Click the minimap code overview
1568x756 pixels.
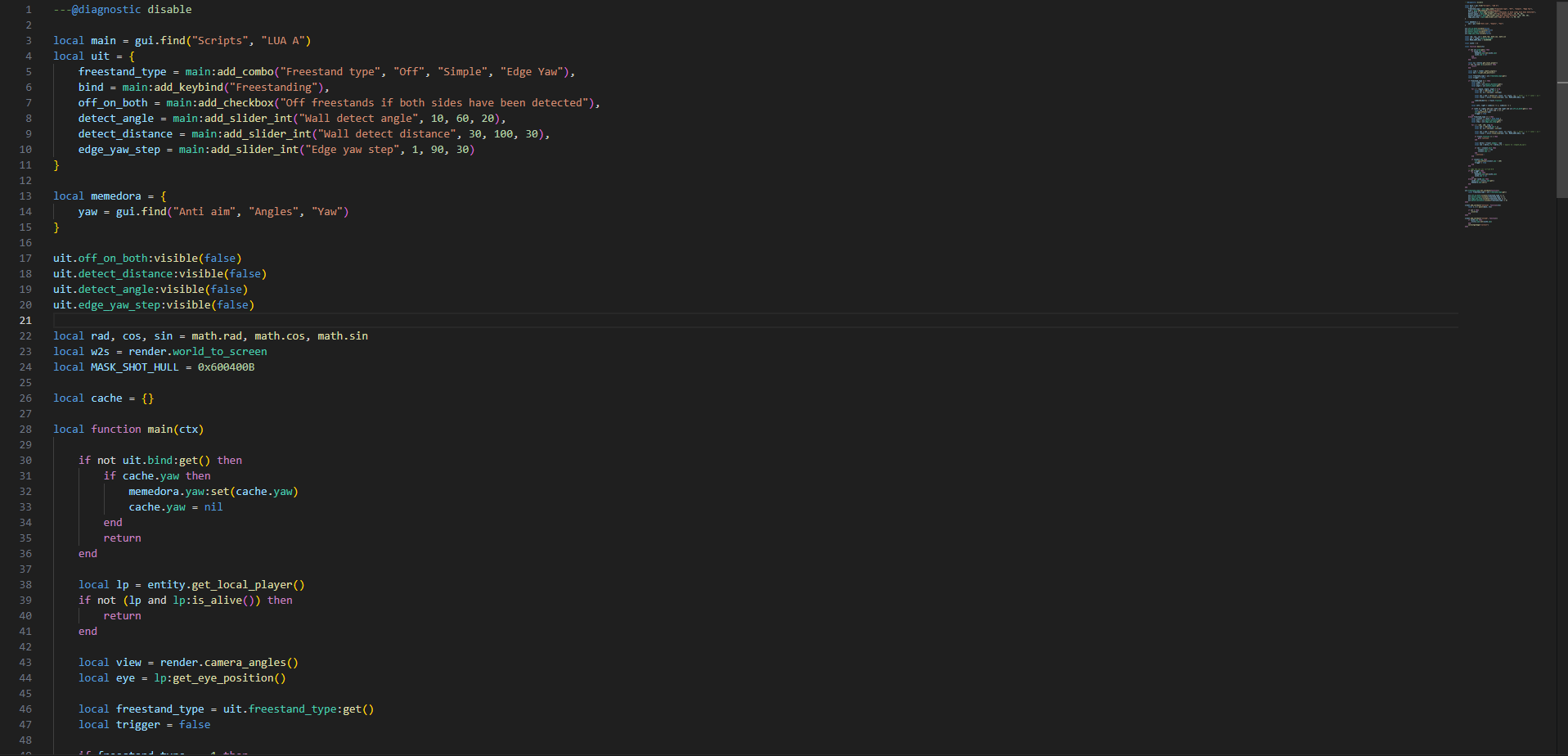[1503, 115]
